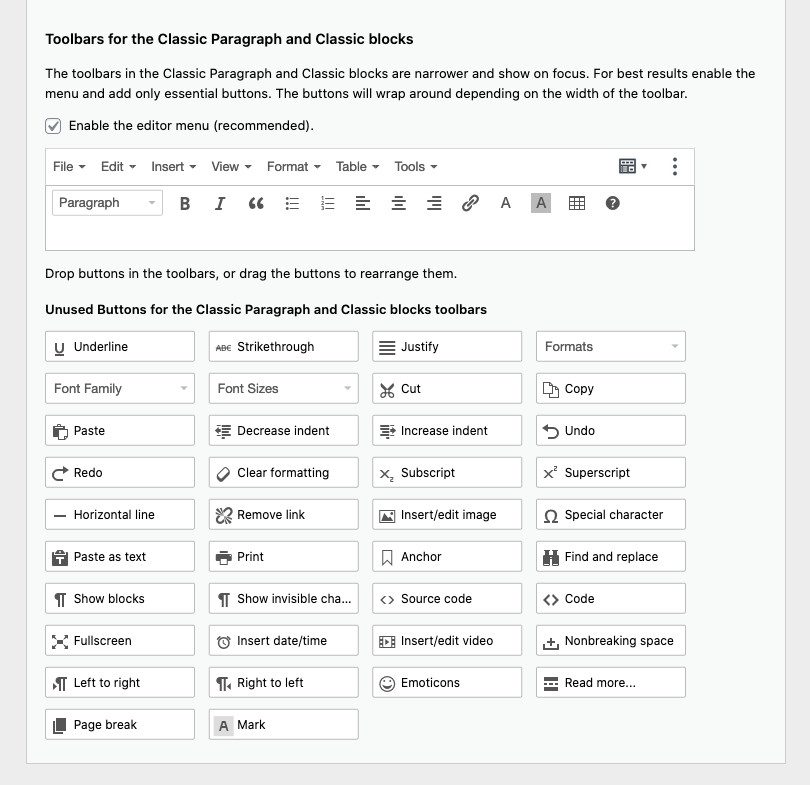Disable the editor menu checkbox
Viewport: 810px width, 785px height.
(x=53, y=126)
